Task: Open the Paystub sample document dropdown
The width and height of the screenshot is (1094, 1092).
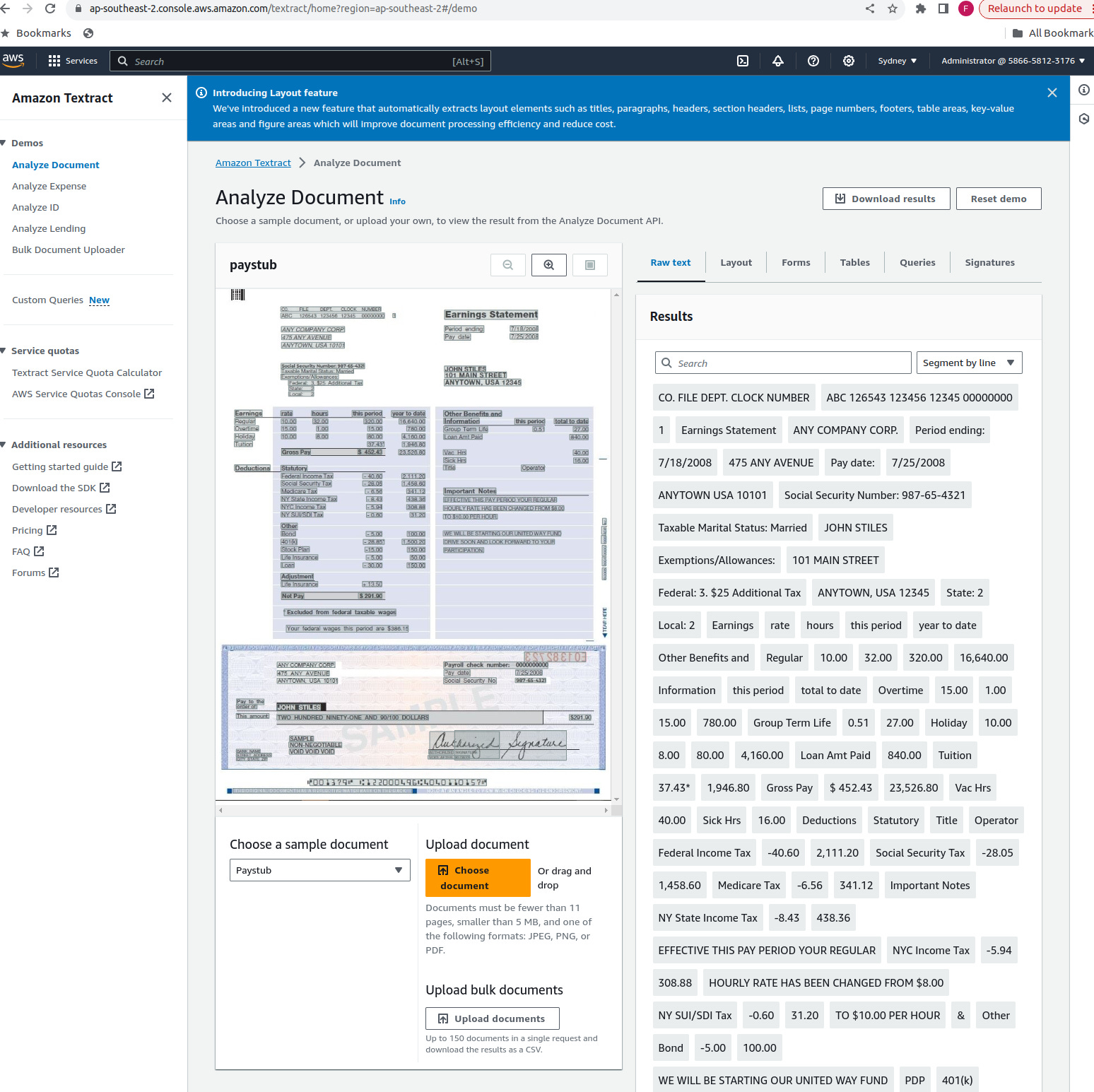Action: (x=320, y=870)
